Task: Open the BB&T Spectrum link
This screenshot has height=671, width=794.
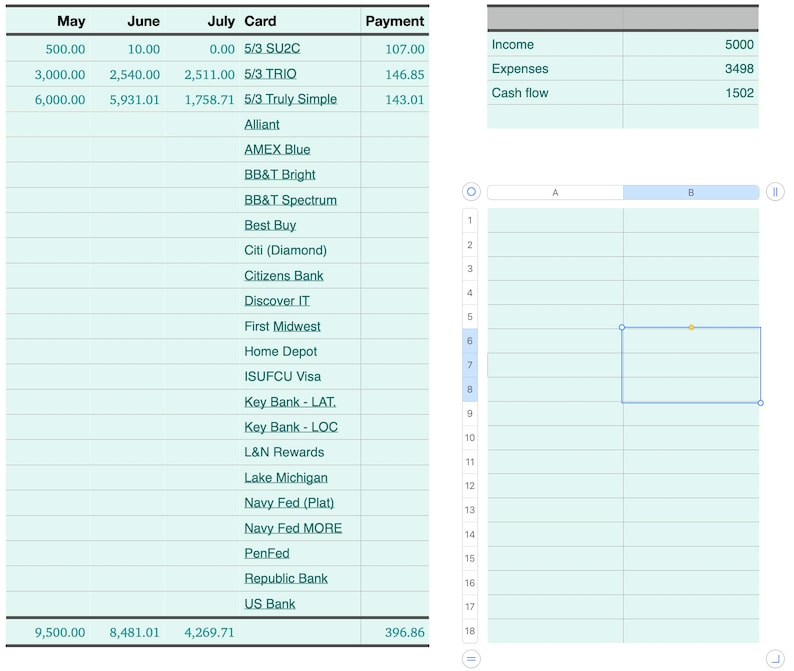Action: (290, 201)
